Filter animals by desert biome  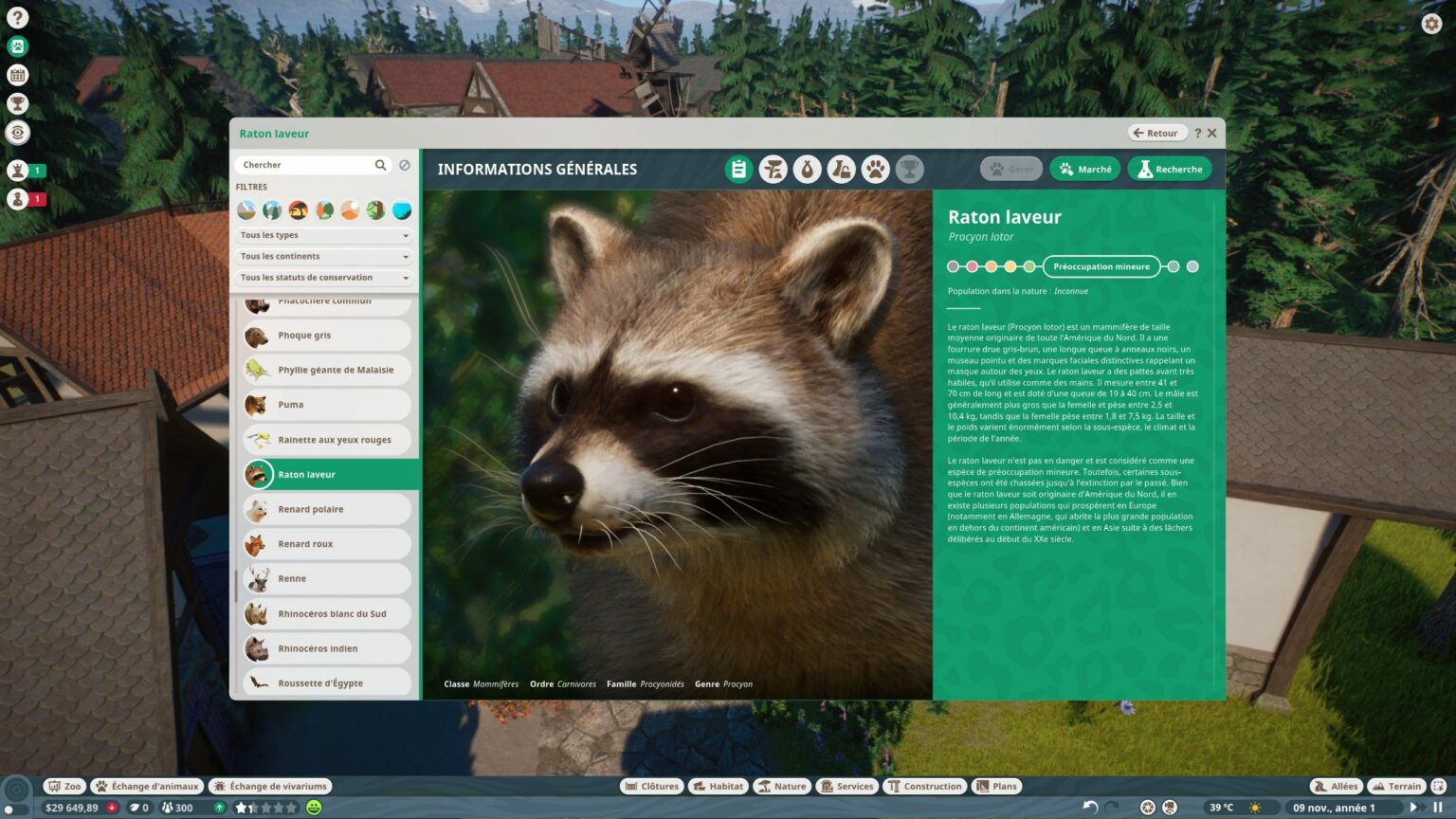349,210
